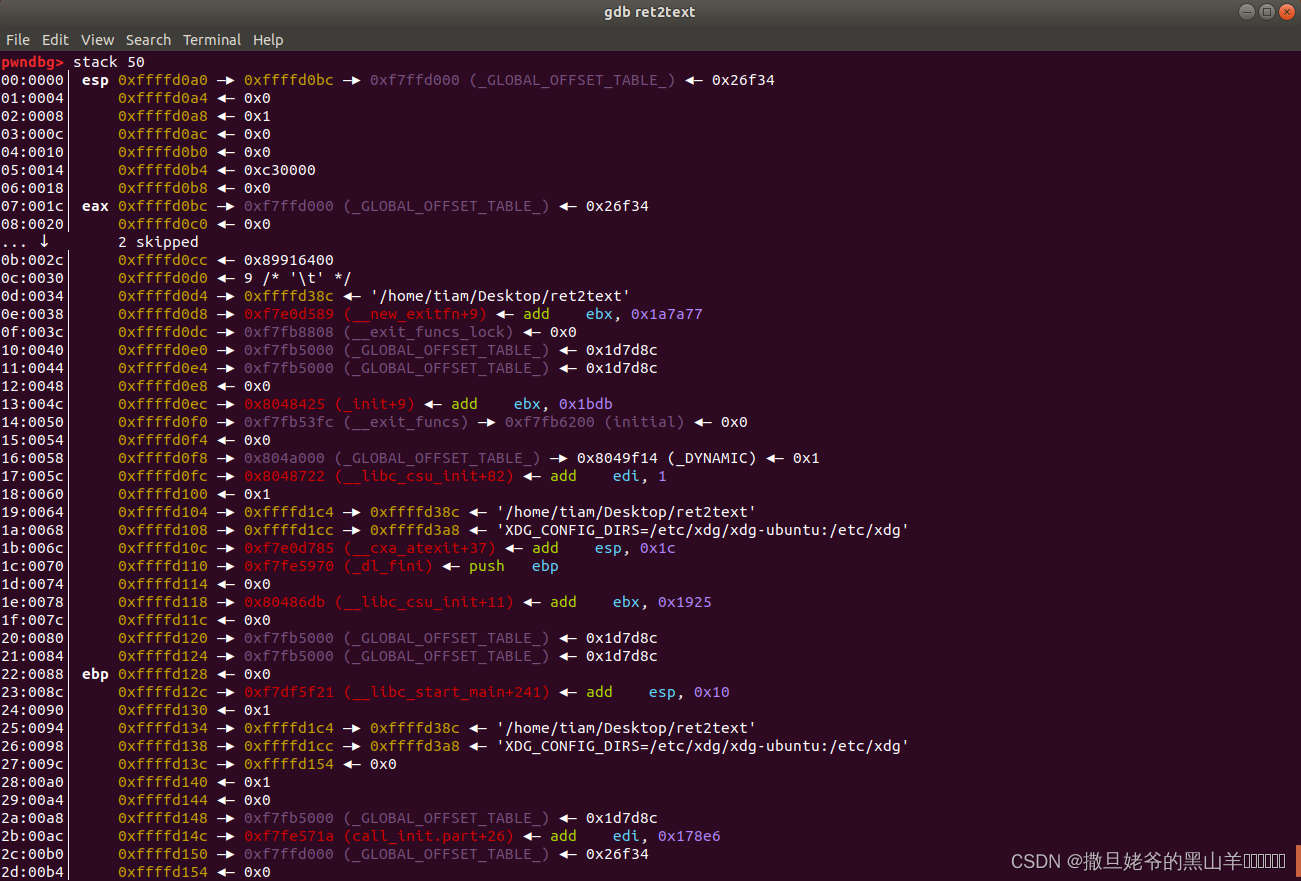
Task: Click address 0xffffd110 in row 1c:0070
Action: click(x=163, y=566)
